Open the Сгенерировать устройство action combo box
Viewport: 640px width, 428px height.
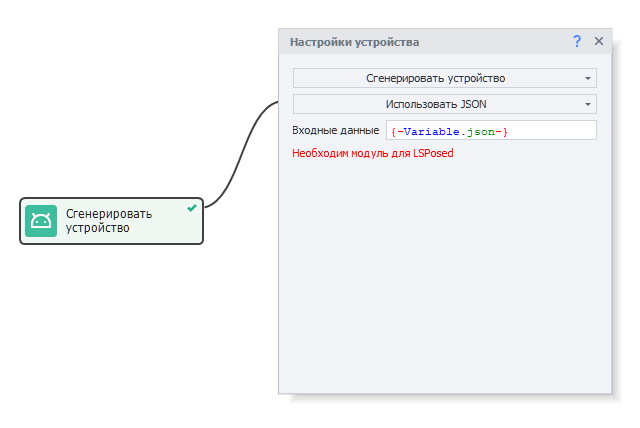436,78
